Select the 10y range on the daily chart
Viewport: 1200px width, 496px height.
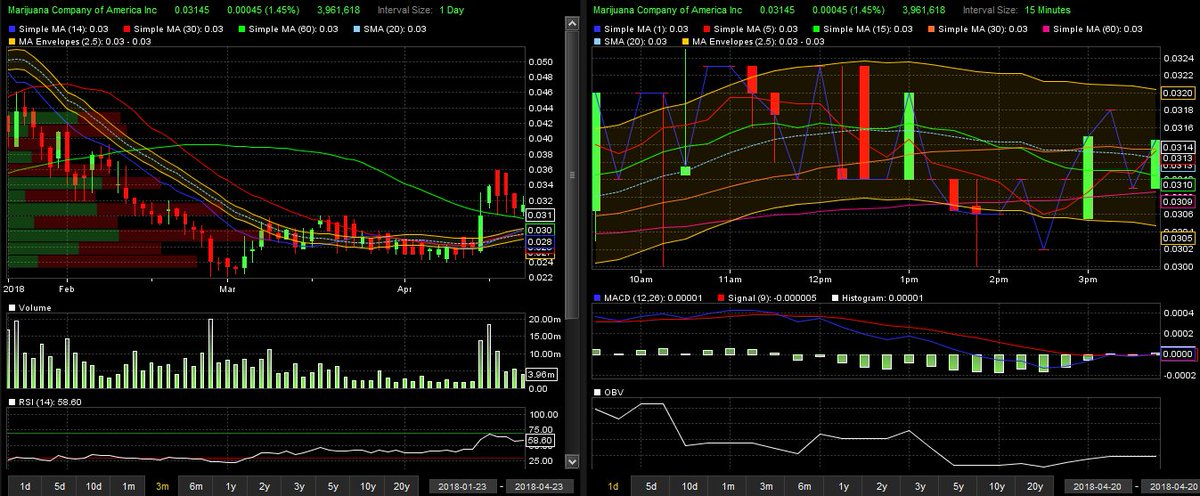367,486
